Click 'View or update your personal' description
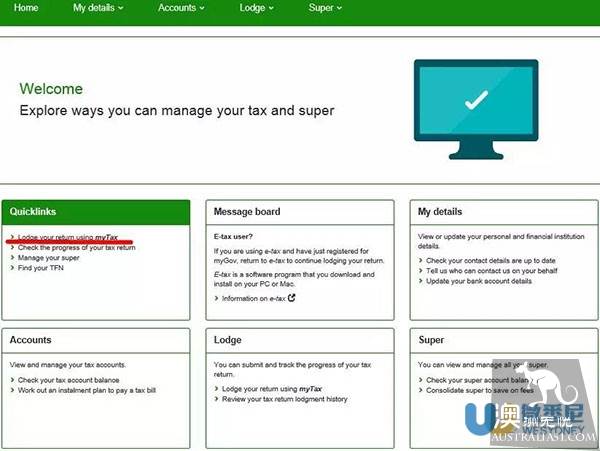Image resolution: width=600 pixels, height=451 pixels. (x=501, y=241)
